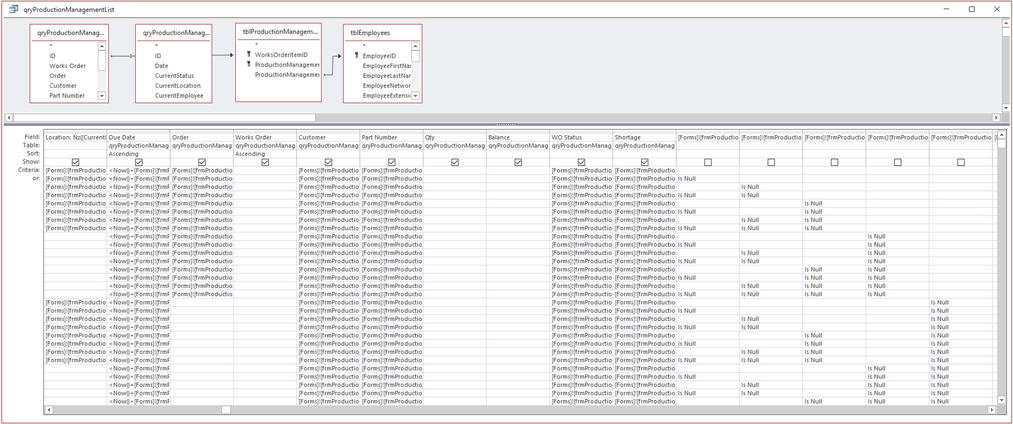
Task: Toggle the Show checkbox for the Part Number column
Action: click(392, 162)
